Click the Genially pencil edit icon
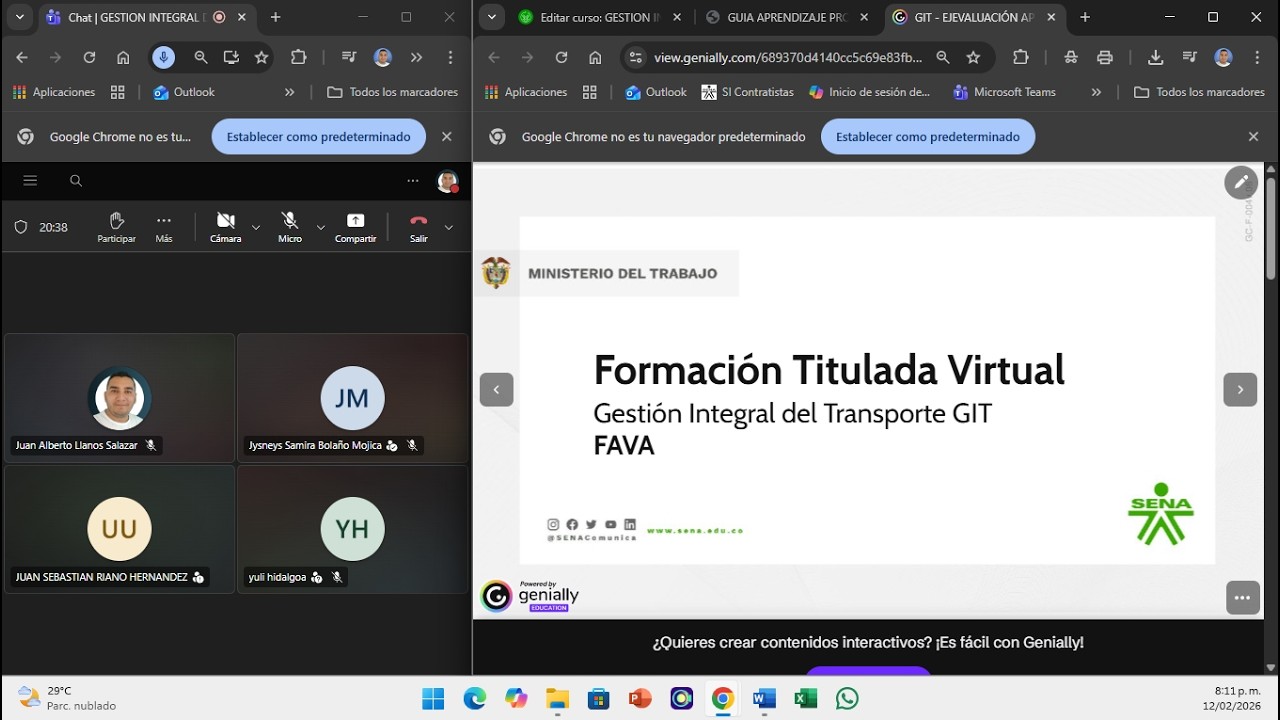The image size is (1280, 720). (1241, 182)
